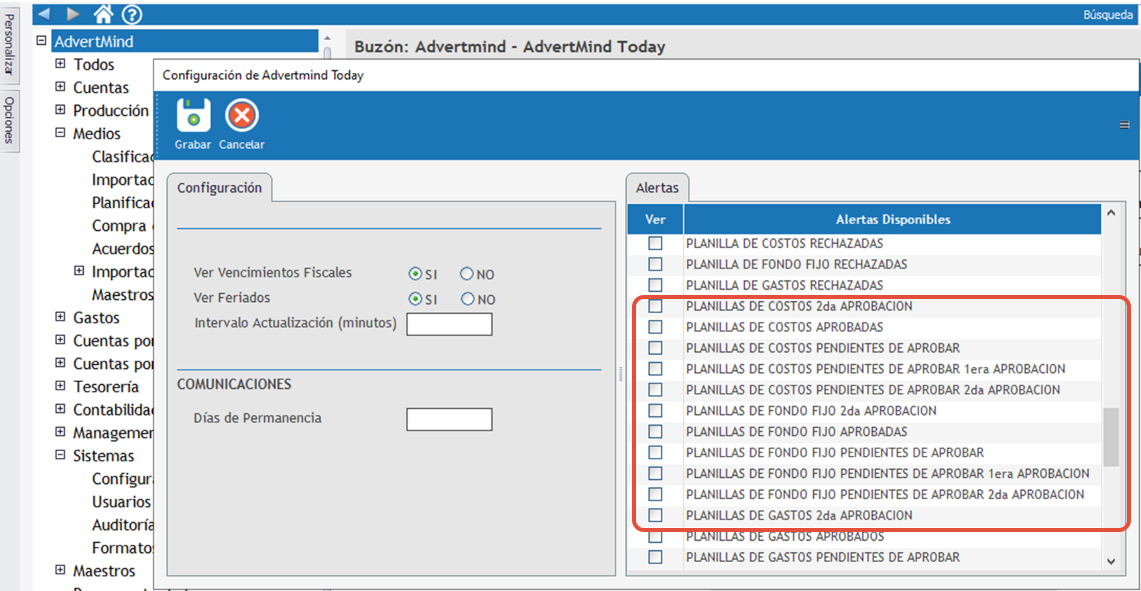Select the Alertas tab
Image resolution: width=1141 pixels, height=591 pixels.
tap(657, 188)
